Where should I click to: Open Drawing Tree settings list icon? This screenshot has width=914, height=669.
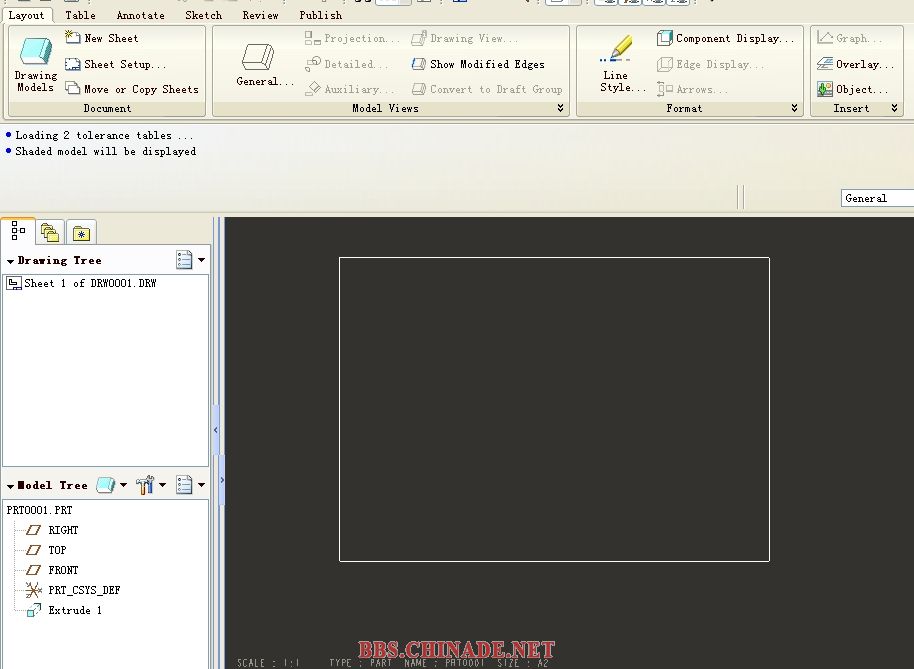click(184, 260)
